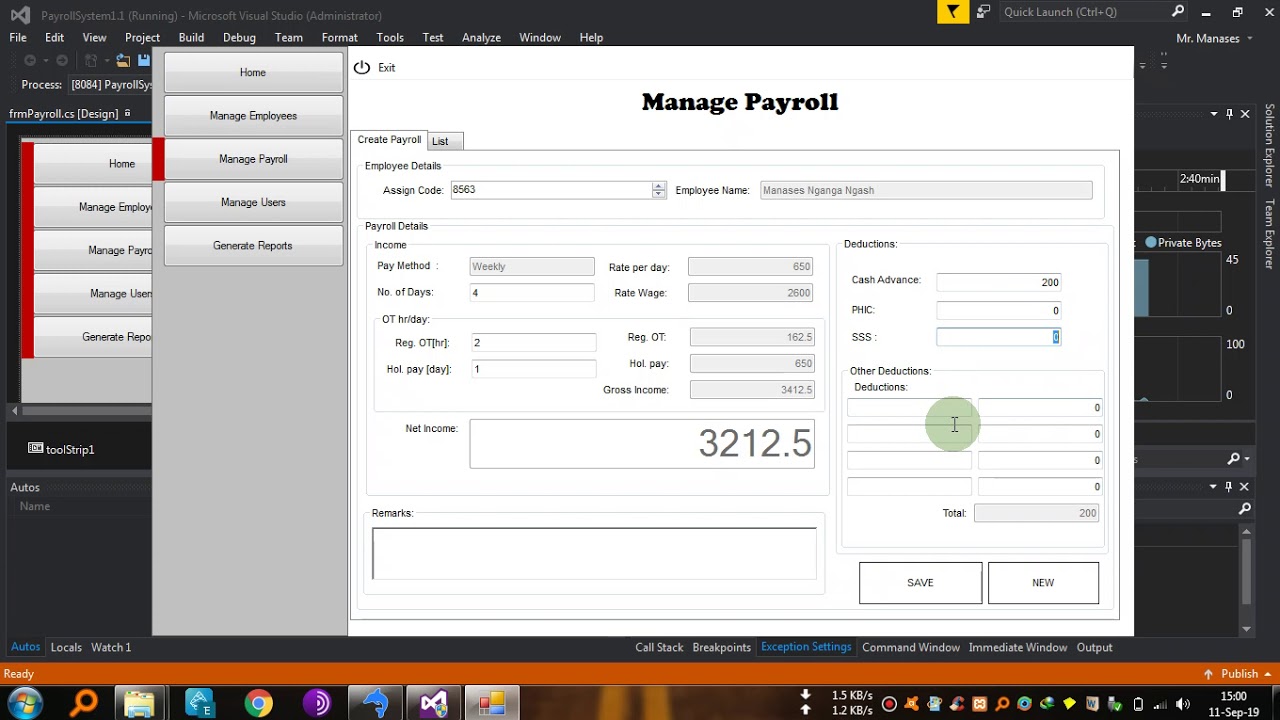Screen dimensions: 1280x720
Task: Expand the search options dropdown in right panel
Action: (x=1246, y=459)
